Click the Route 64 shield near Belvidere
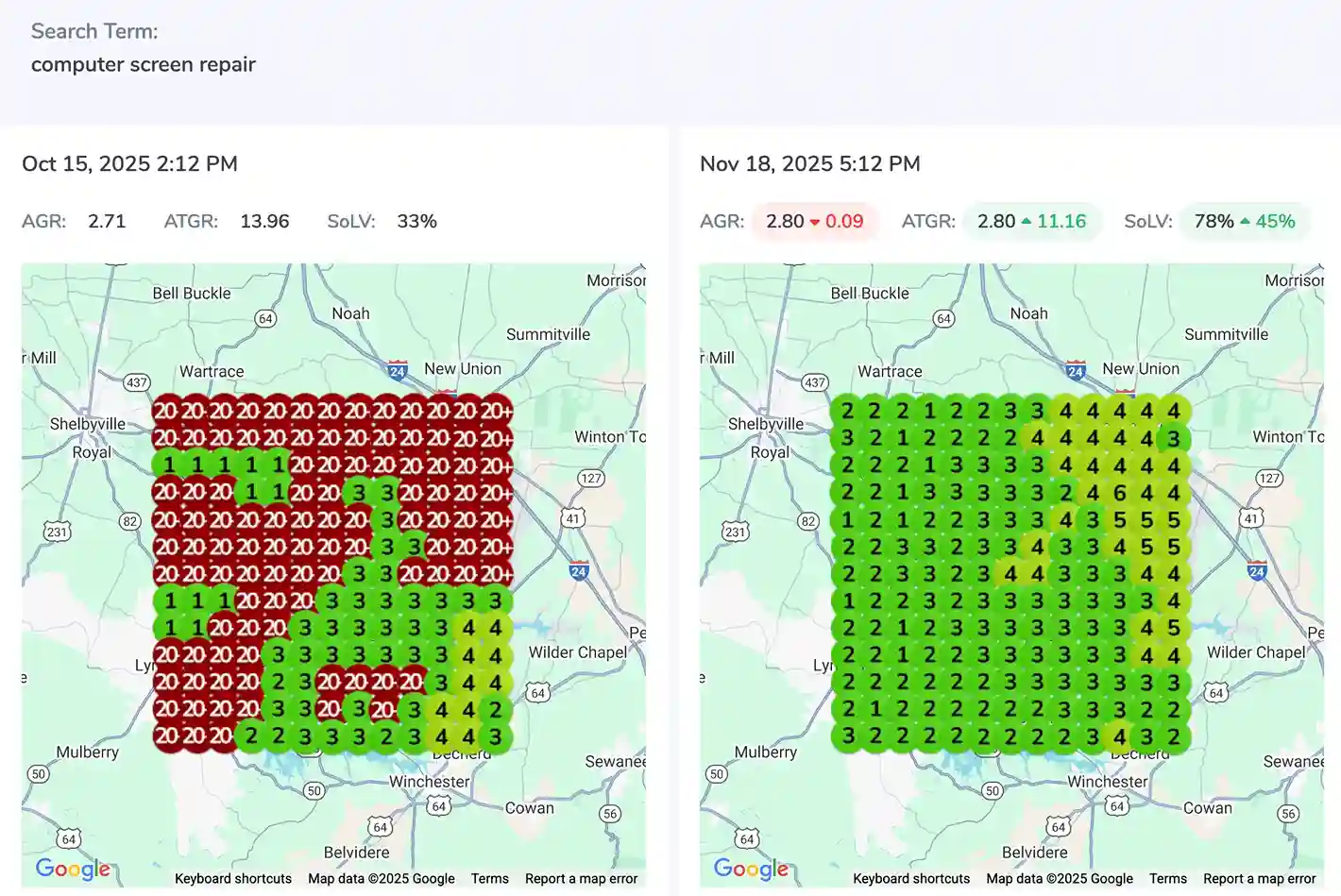 [378, 827]
